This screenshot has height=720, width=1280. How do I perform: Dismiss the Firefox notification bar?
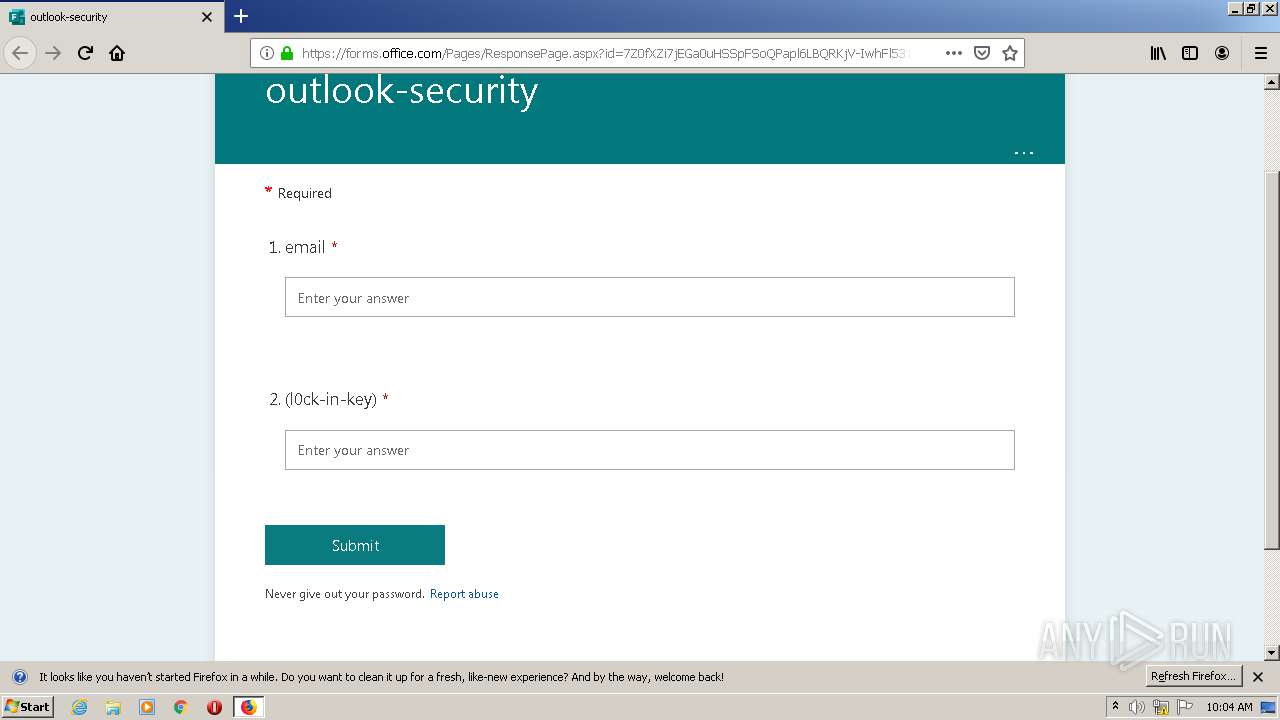coord(1258,677)
